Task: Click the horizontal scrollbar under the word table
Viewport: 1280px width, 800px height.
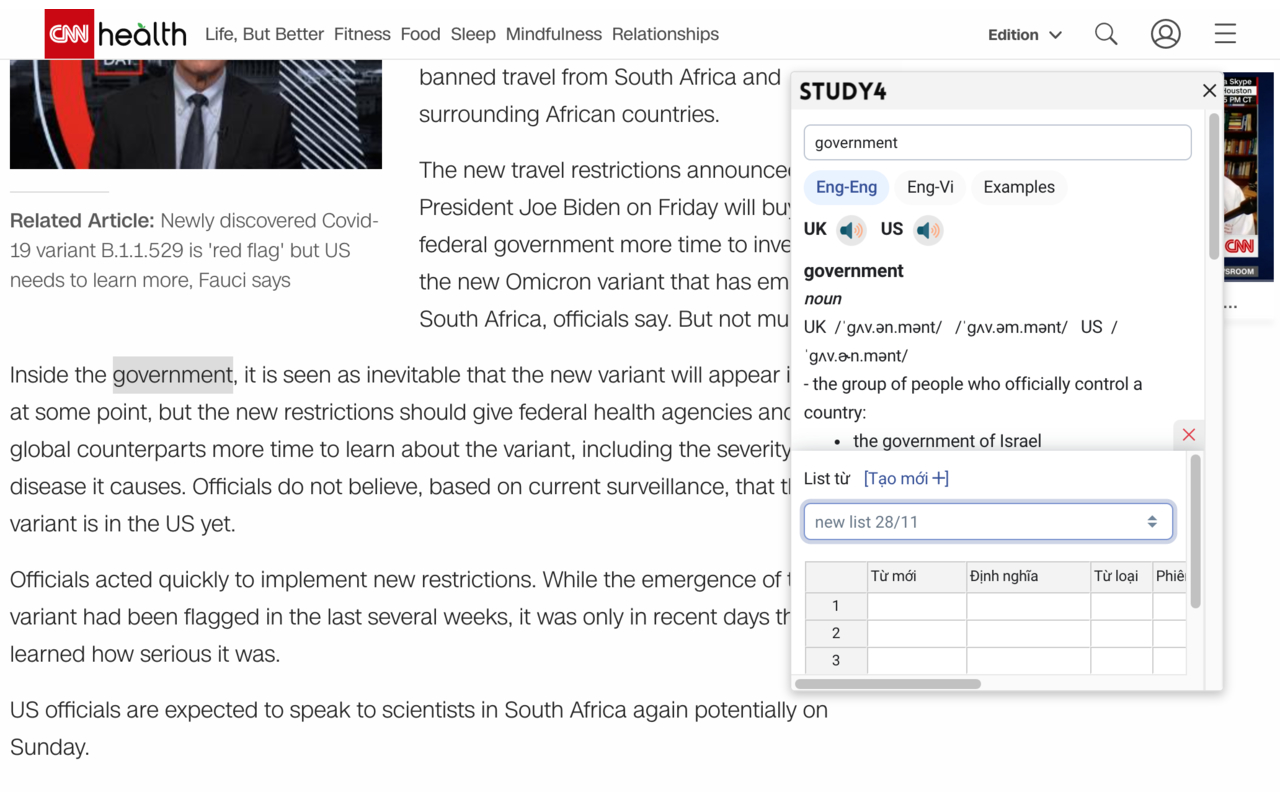Action: [x=888, y=684]
